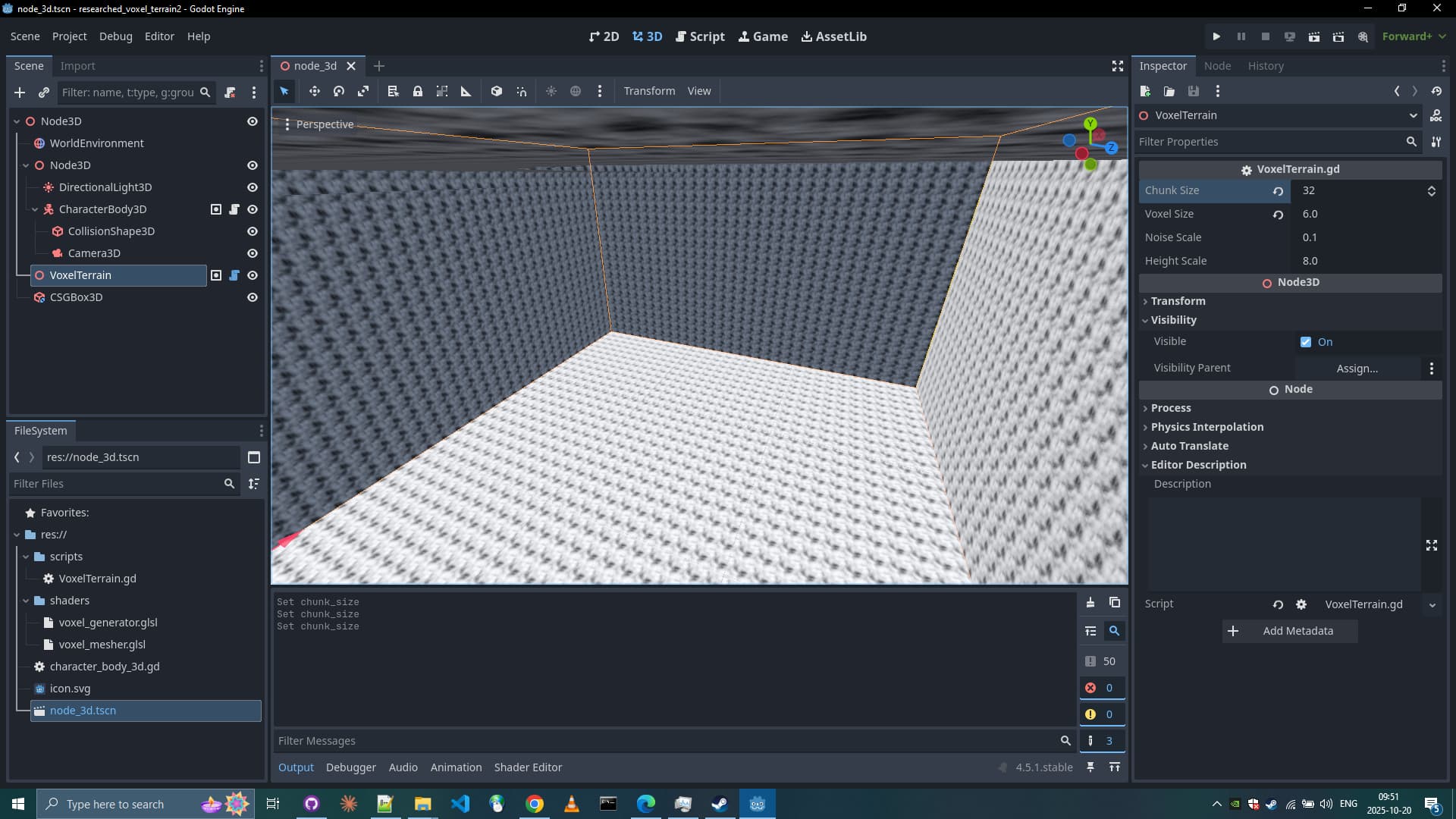Toggle DirectionalLight3D visibility eye

(x=253, y=187)
